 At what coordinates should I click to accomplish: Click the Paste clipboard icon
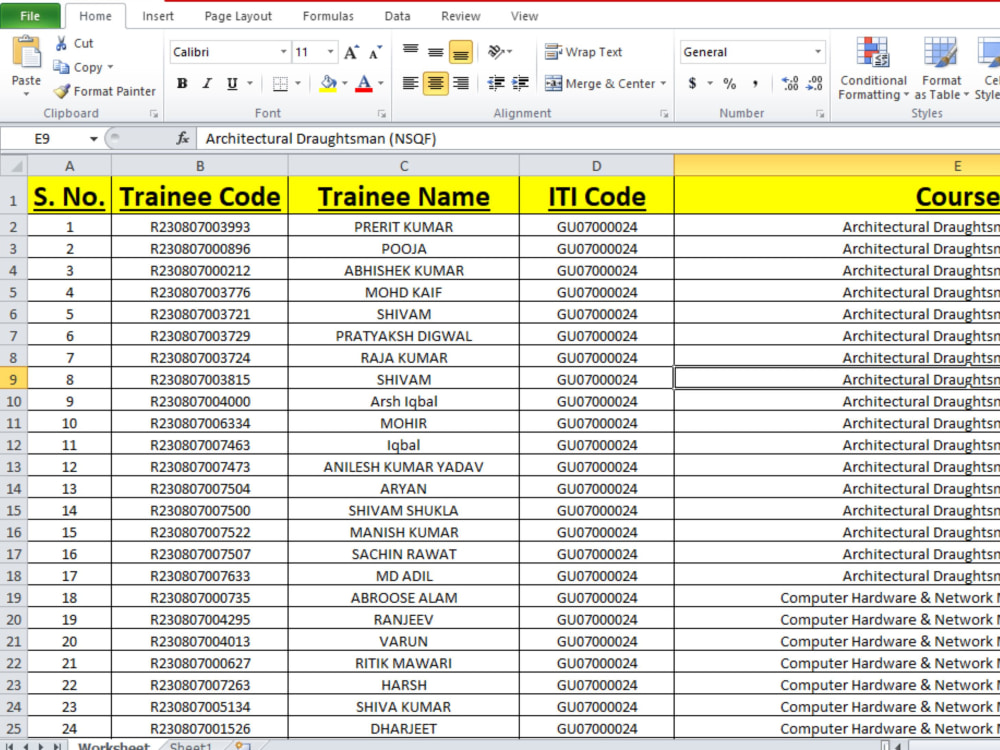27,52
